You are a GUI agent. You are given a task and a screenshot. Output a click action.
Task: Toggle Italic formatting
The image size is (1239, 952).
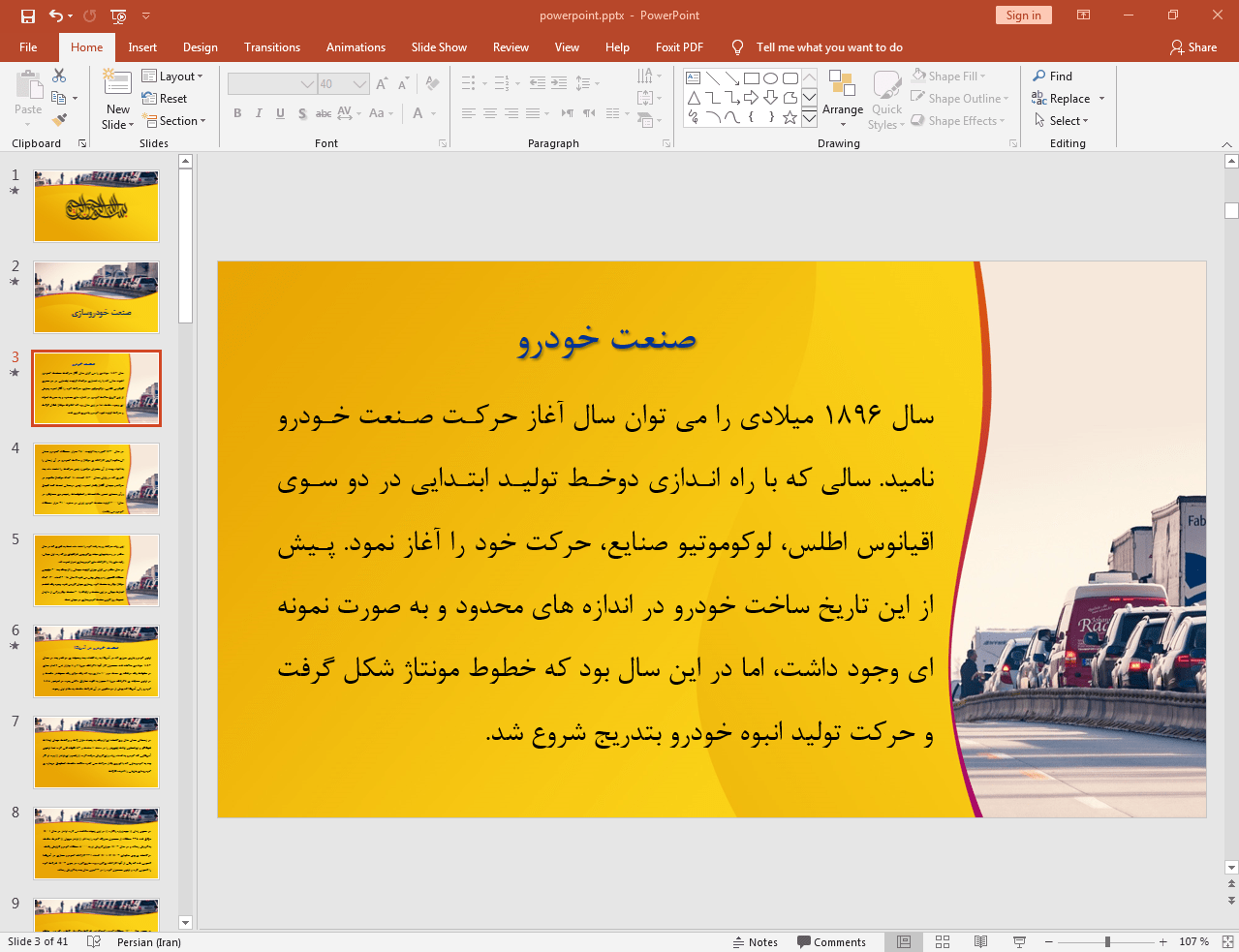click(x=259, y=113)
